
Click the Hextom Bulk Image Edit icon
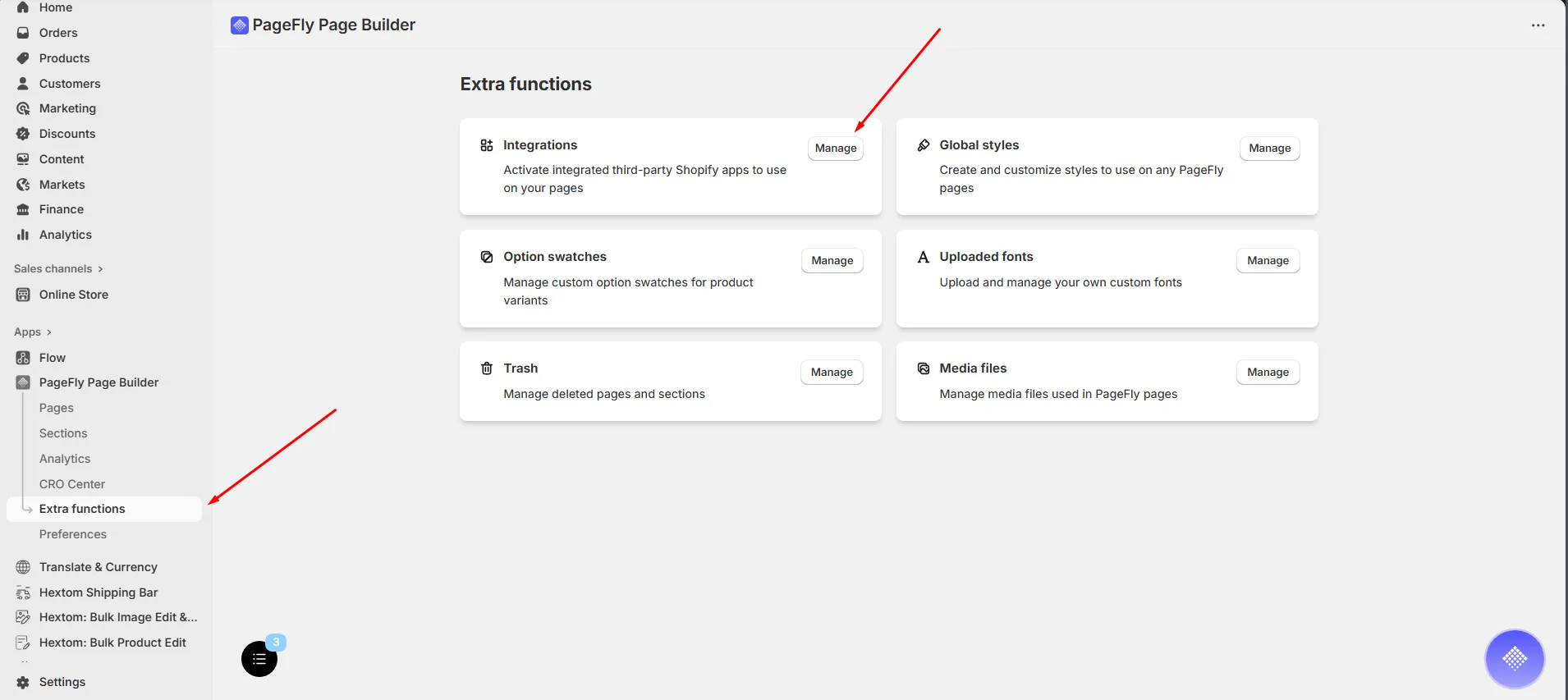[x=23, y=617]
